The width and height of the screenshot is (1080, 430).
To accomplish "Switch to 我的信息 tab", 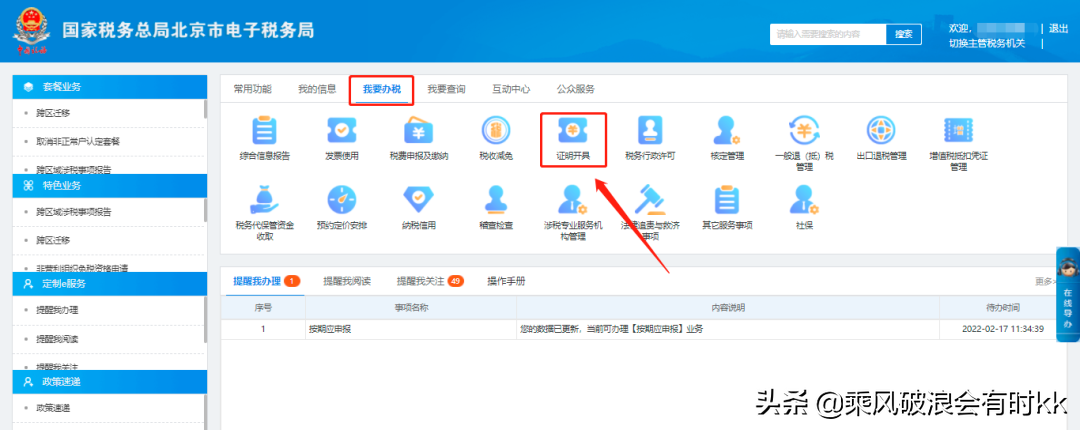I will (x=317, y=89).
